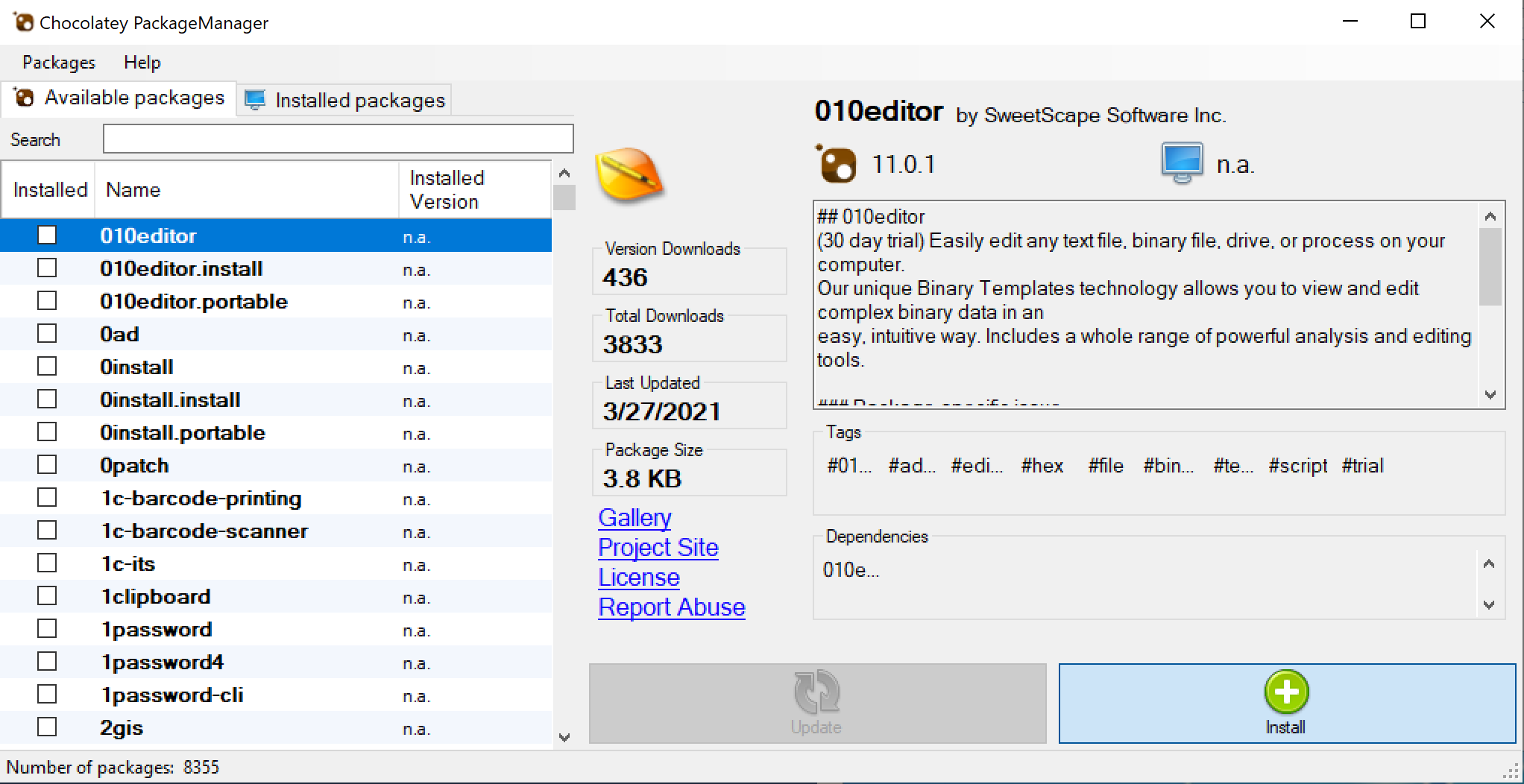Open the Gallery link
Viewport: 1524px width, 784px height.
pos(635,517)
